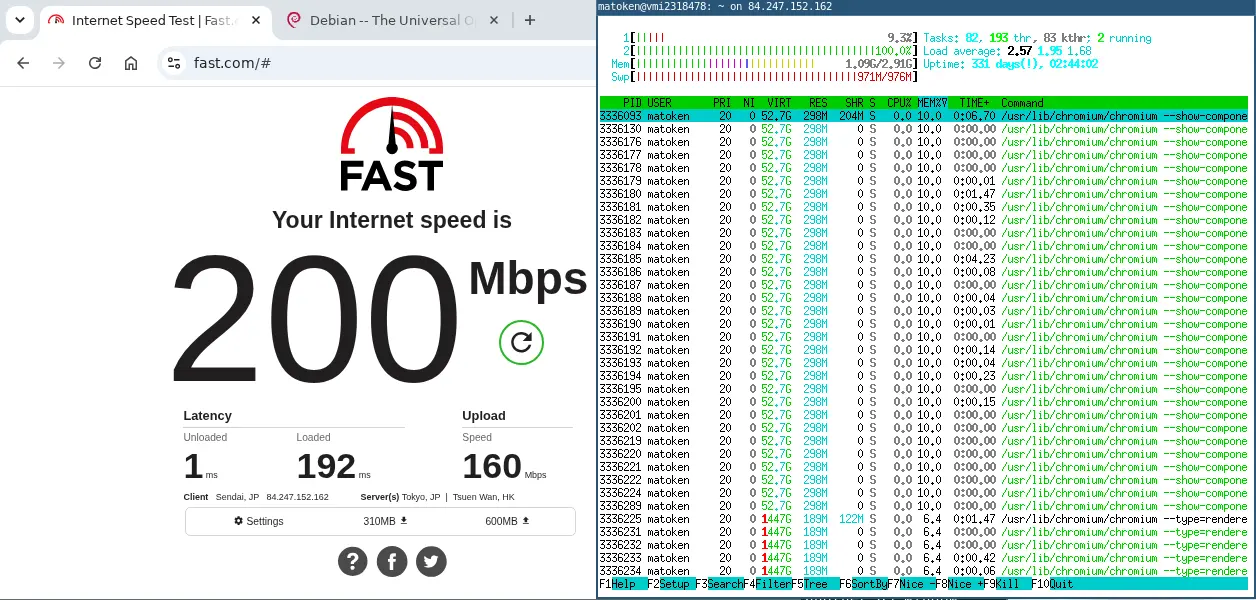This screenshot has width=1256, height=600.
Task: Click F7 Nice - in htop footer
Action: coord(911,584)
